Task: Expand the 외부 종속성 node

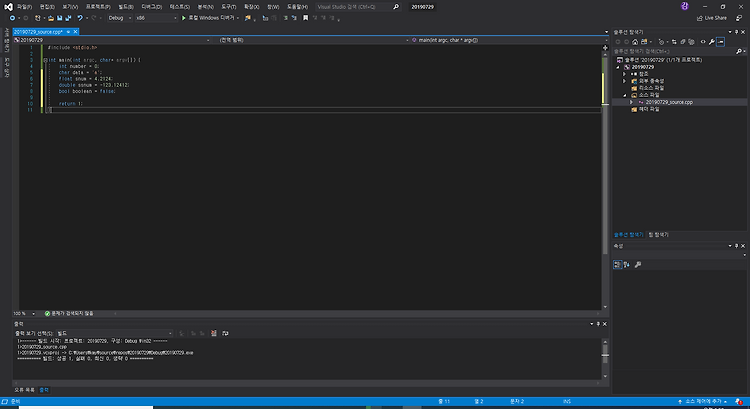Action: click(x=624, y=81)
